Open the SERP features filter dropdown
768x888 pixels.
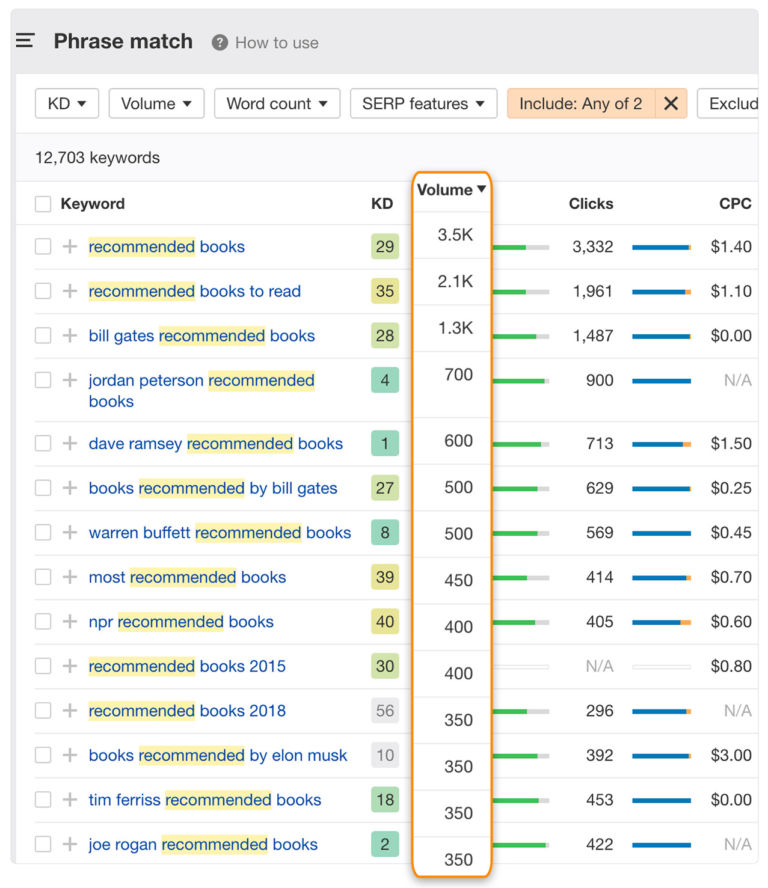point(423,103)
